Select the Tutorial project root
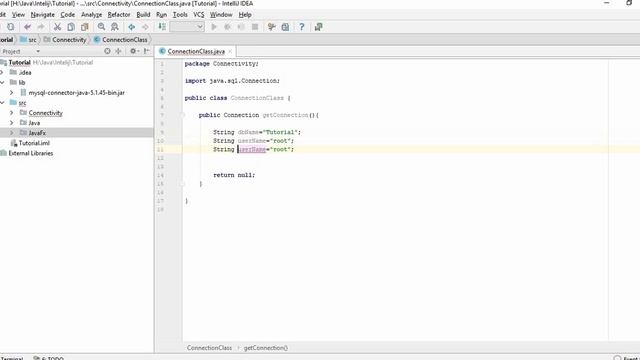Screen dimensions: 640x360 [x=20, y=62]
